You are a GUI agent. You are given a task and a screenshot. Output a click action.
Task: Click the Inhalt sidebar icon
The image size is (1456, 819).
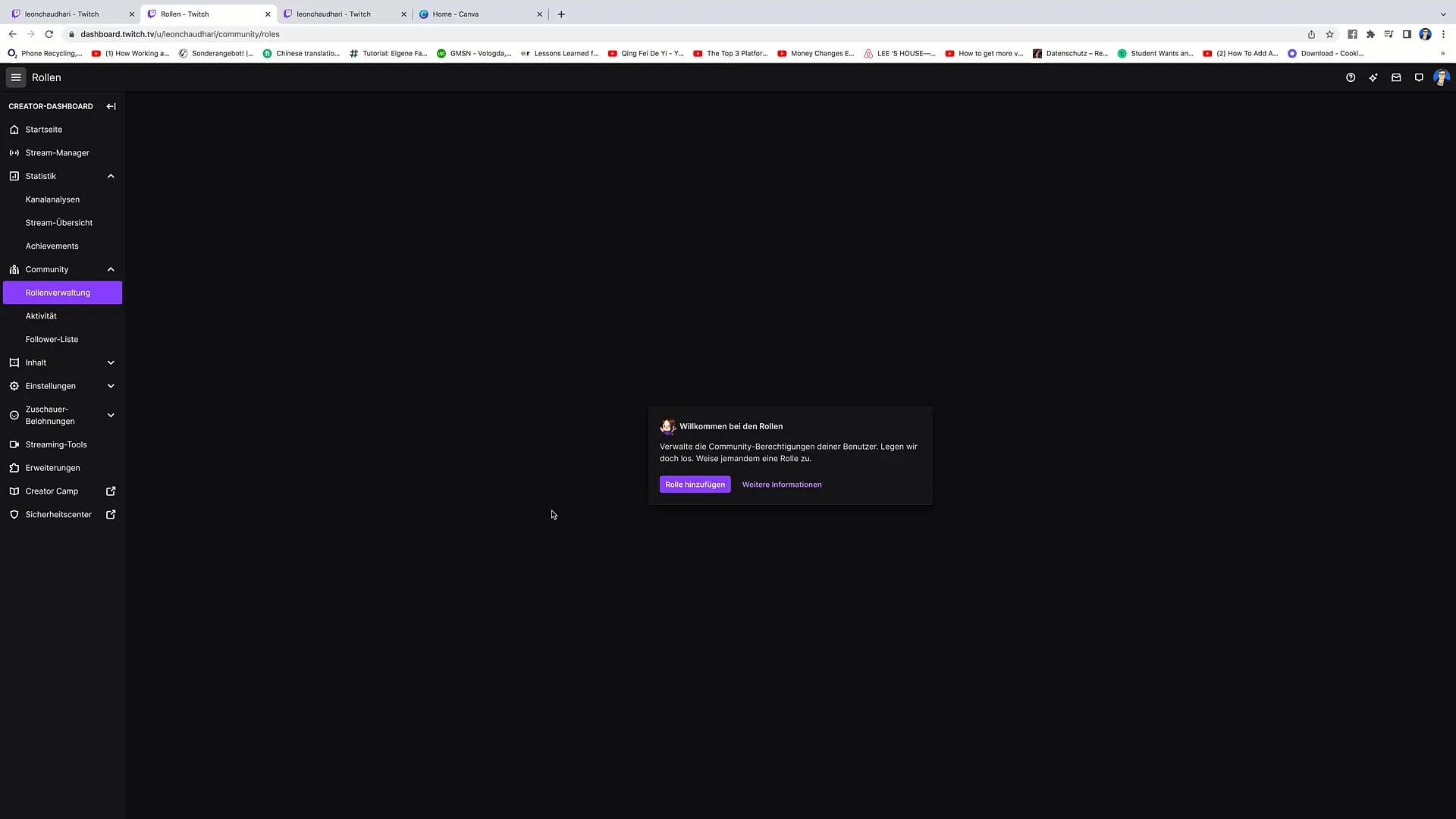click(14, 362)
